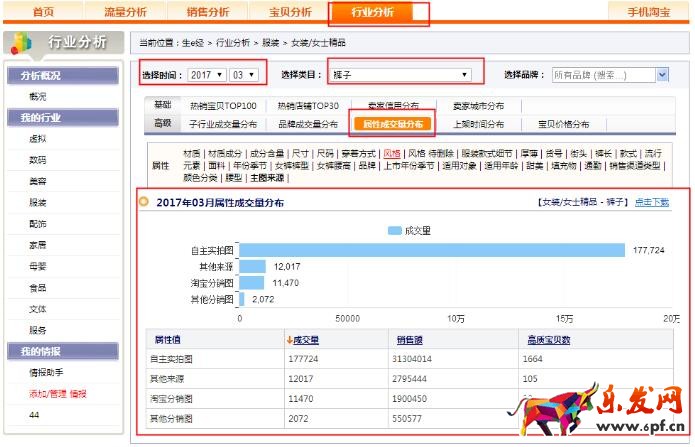This screenshot has width=695, height=447.
Task: Open 宝贝价格分布 tab
Action: (x=566, y=124)
